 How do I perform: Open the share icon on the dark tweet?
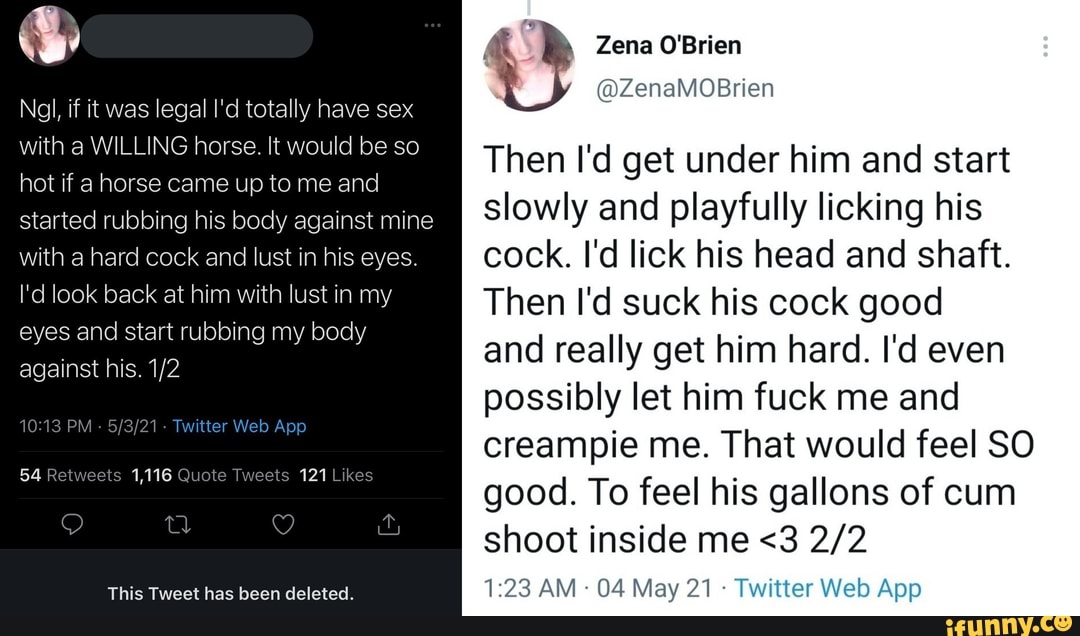click(x=389, y=522)
